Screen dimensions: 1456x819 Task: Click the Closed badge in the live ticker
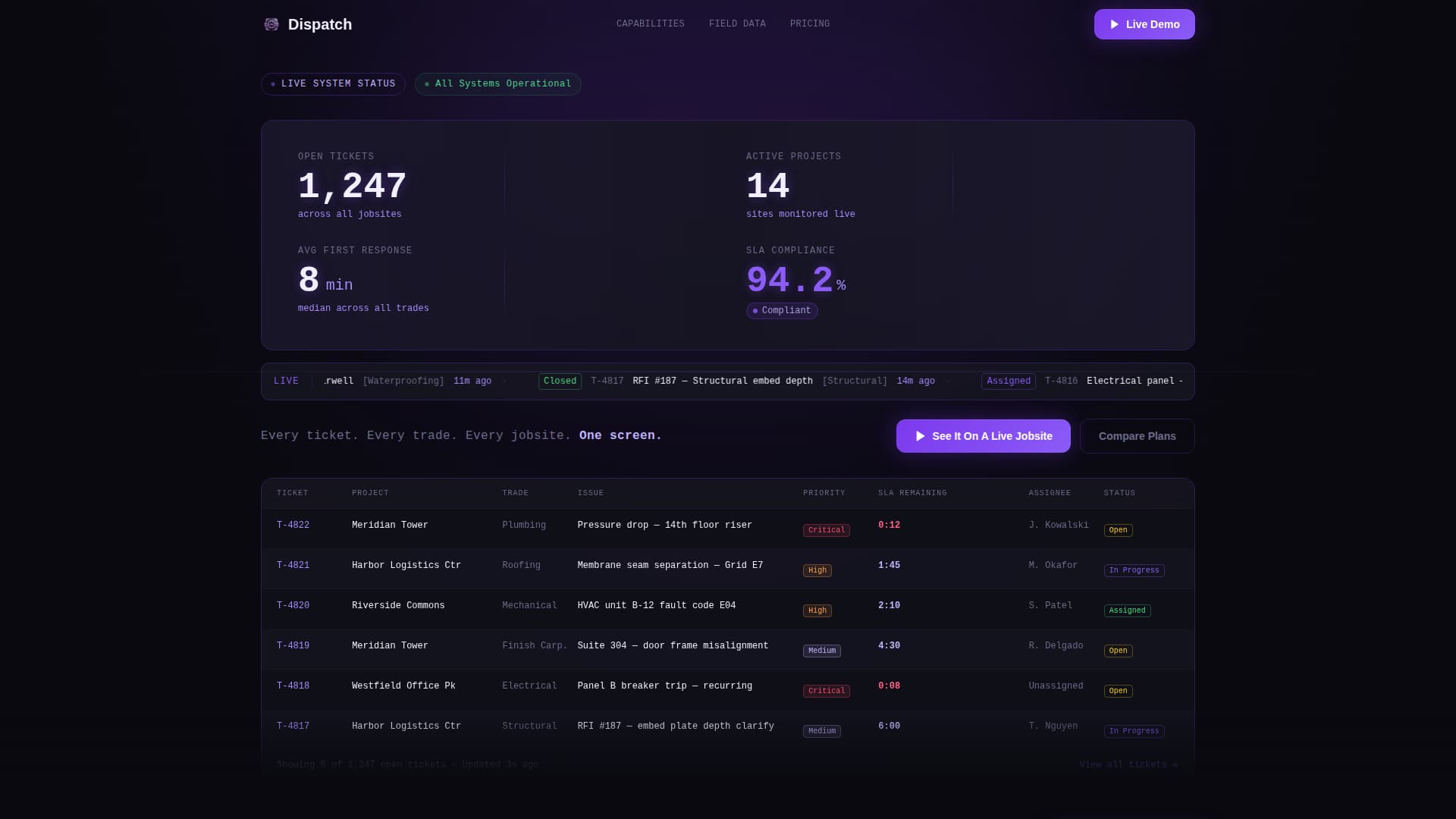tap(560, 381)
